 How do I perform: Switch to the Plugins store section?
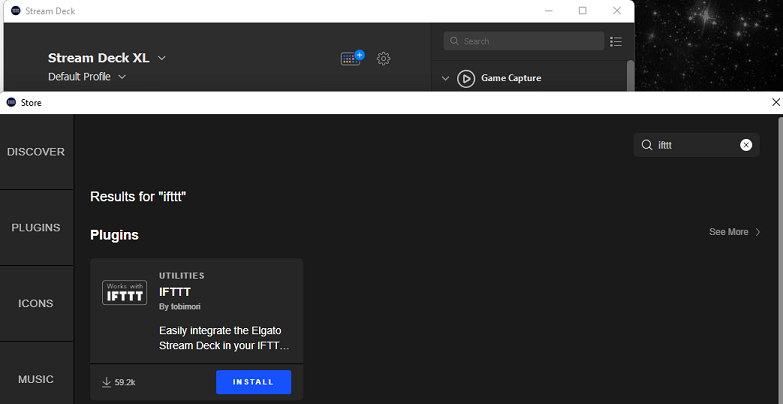tap(36, 228)
